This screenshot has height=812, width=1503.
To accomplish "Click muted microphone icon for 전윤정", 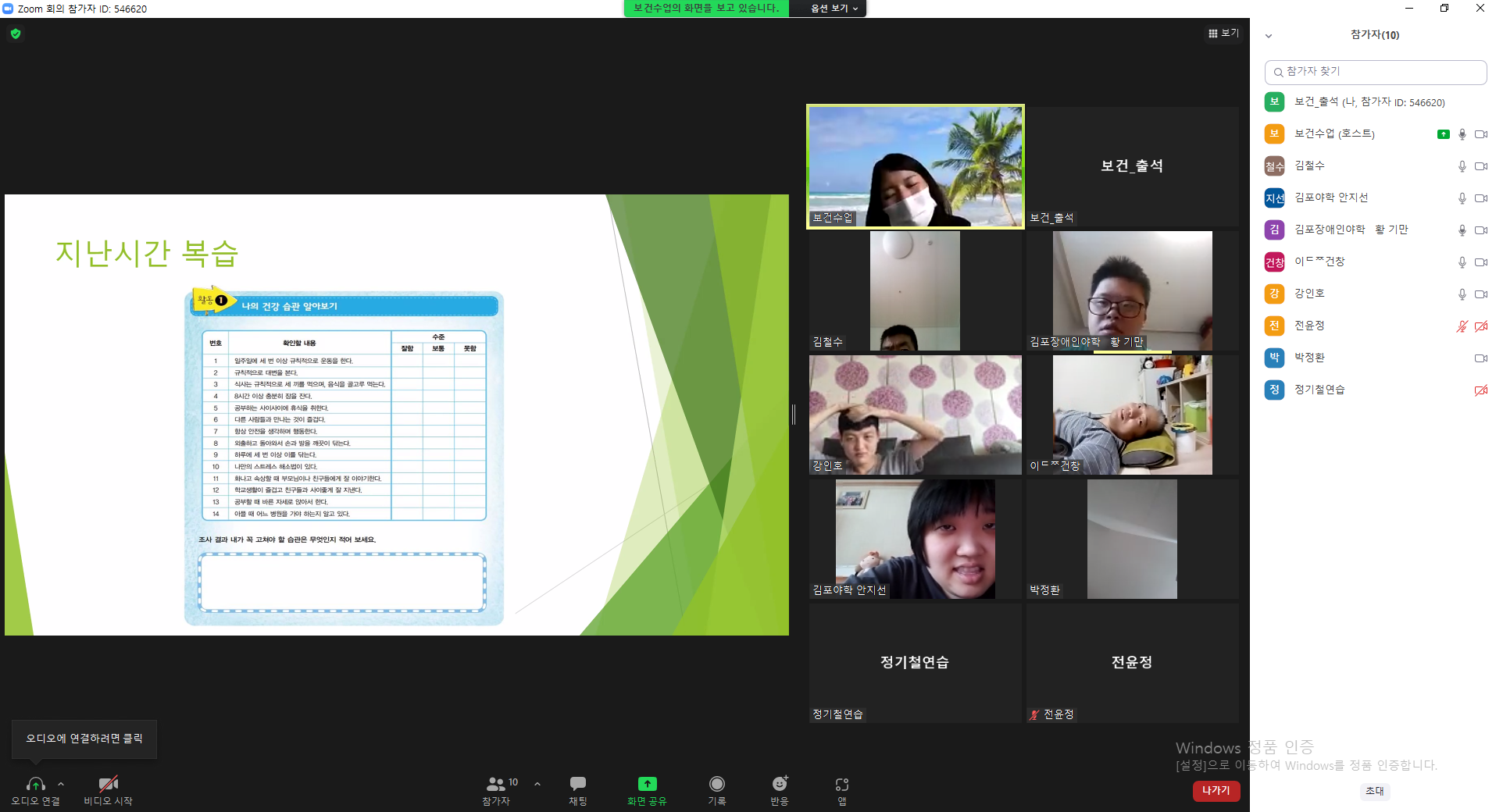I will tap(1462, 326).
